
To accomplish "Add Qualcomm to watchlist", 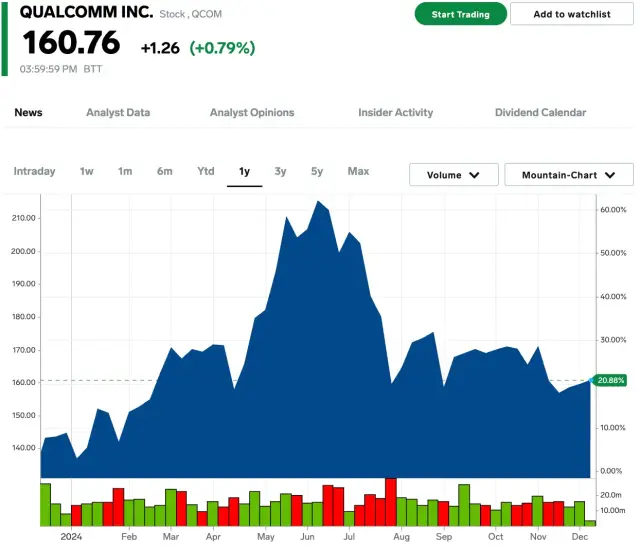I will [x=571, y=14].
